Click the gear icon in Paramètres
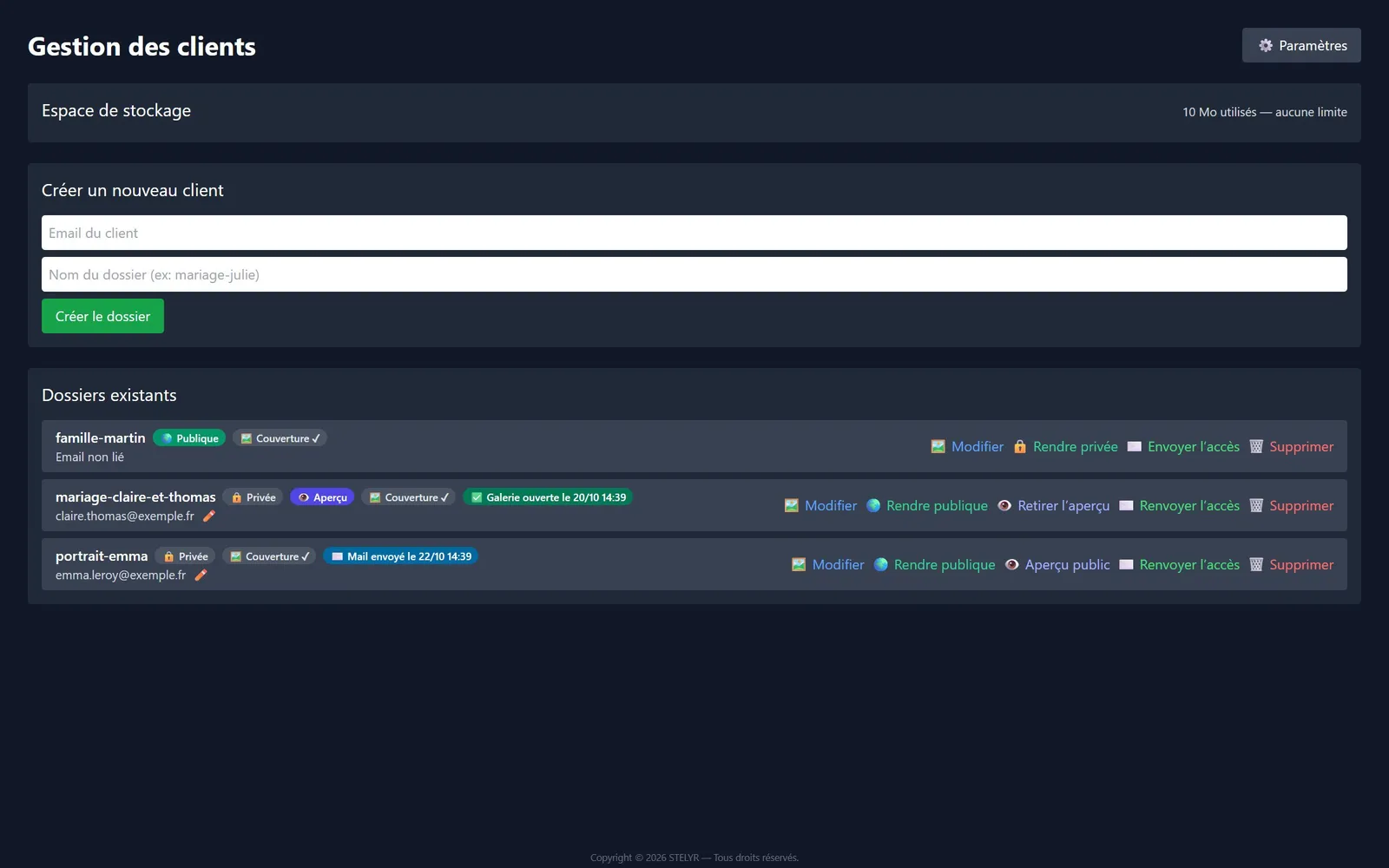The height and width of the screenshot is (868, 1389). coord(1266,45)
